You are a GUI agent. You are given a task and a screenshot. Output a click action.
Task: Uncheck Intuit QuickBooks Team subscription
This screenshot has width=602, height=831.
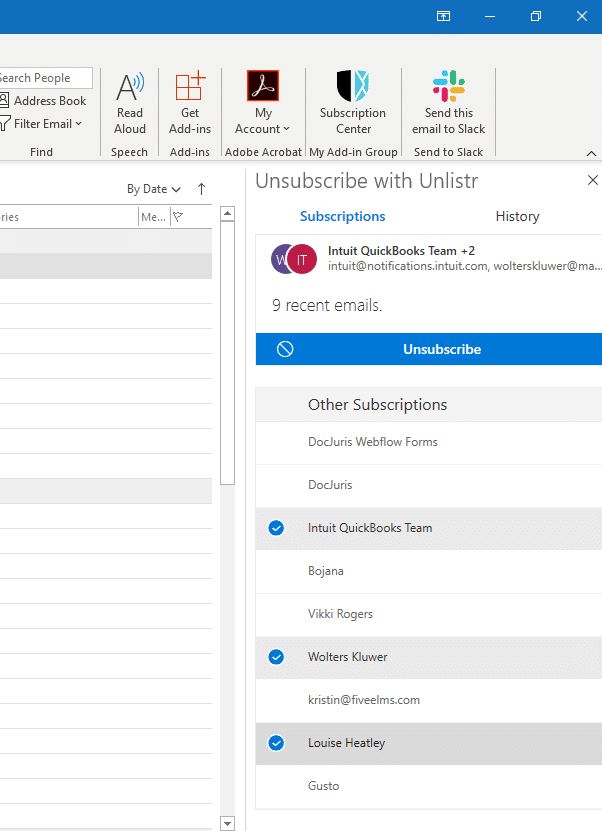276,528
